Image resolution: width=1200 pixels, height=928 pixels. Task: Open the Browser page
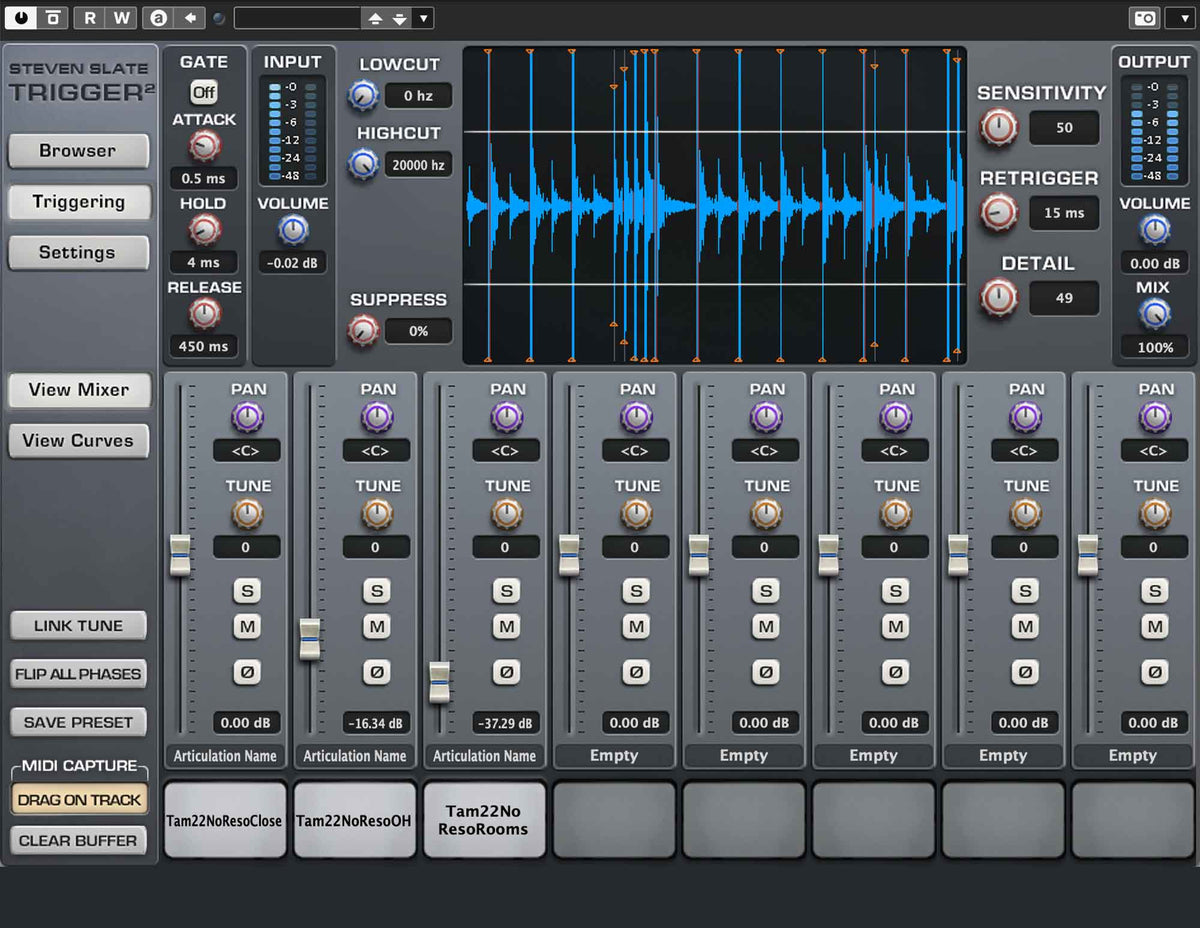(78, 151)
